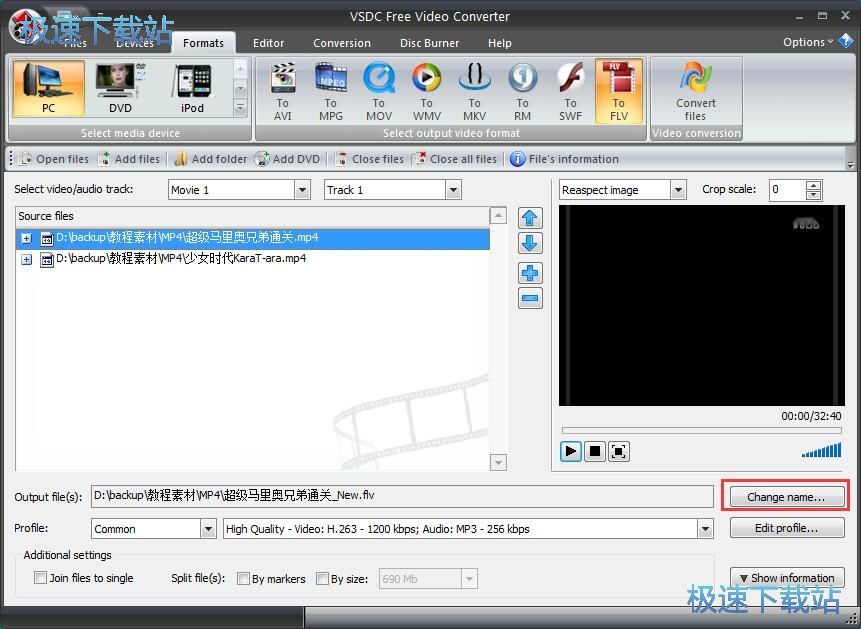Enable Join files to single checkbox
The height and width of the screenshot is (629, 861).
40,577
